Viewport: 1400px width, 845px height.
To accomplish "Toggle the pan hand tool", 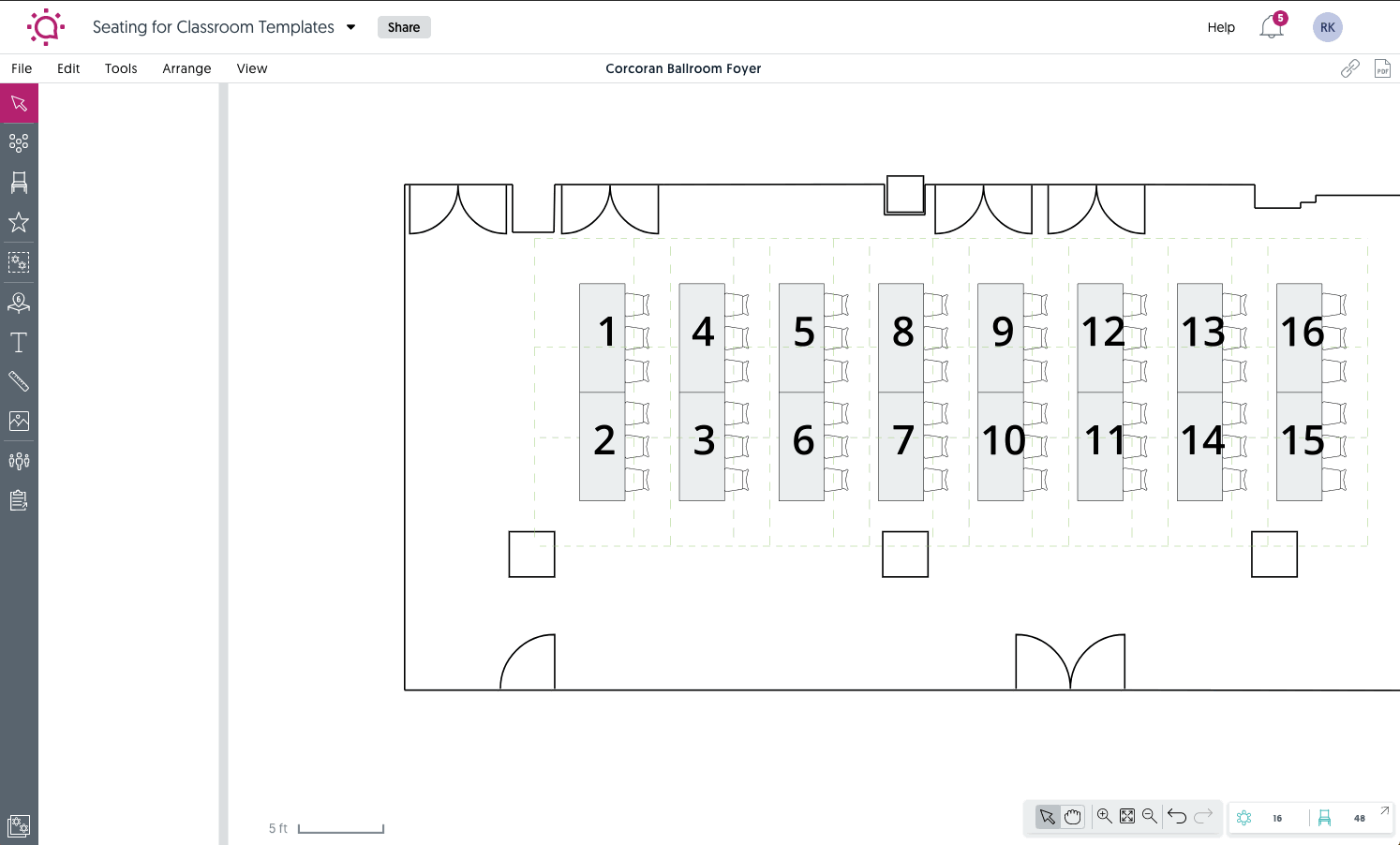I will click(x=1072, y=816).
